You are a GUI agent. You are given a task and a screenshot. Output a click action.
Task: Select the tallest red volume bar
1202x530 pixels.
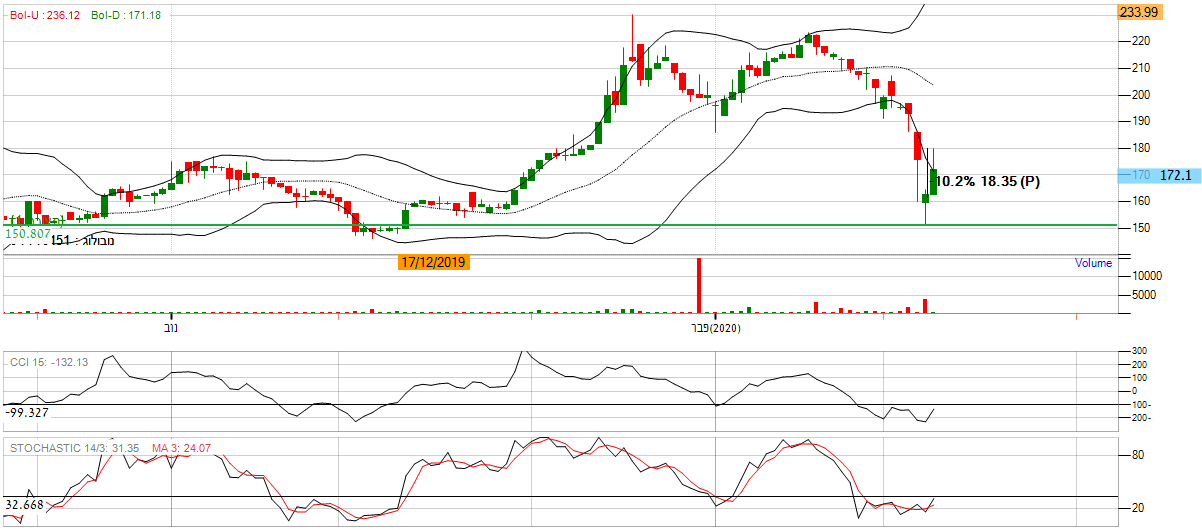699,286
